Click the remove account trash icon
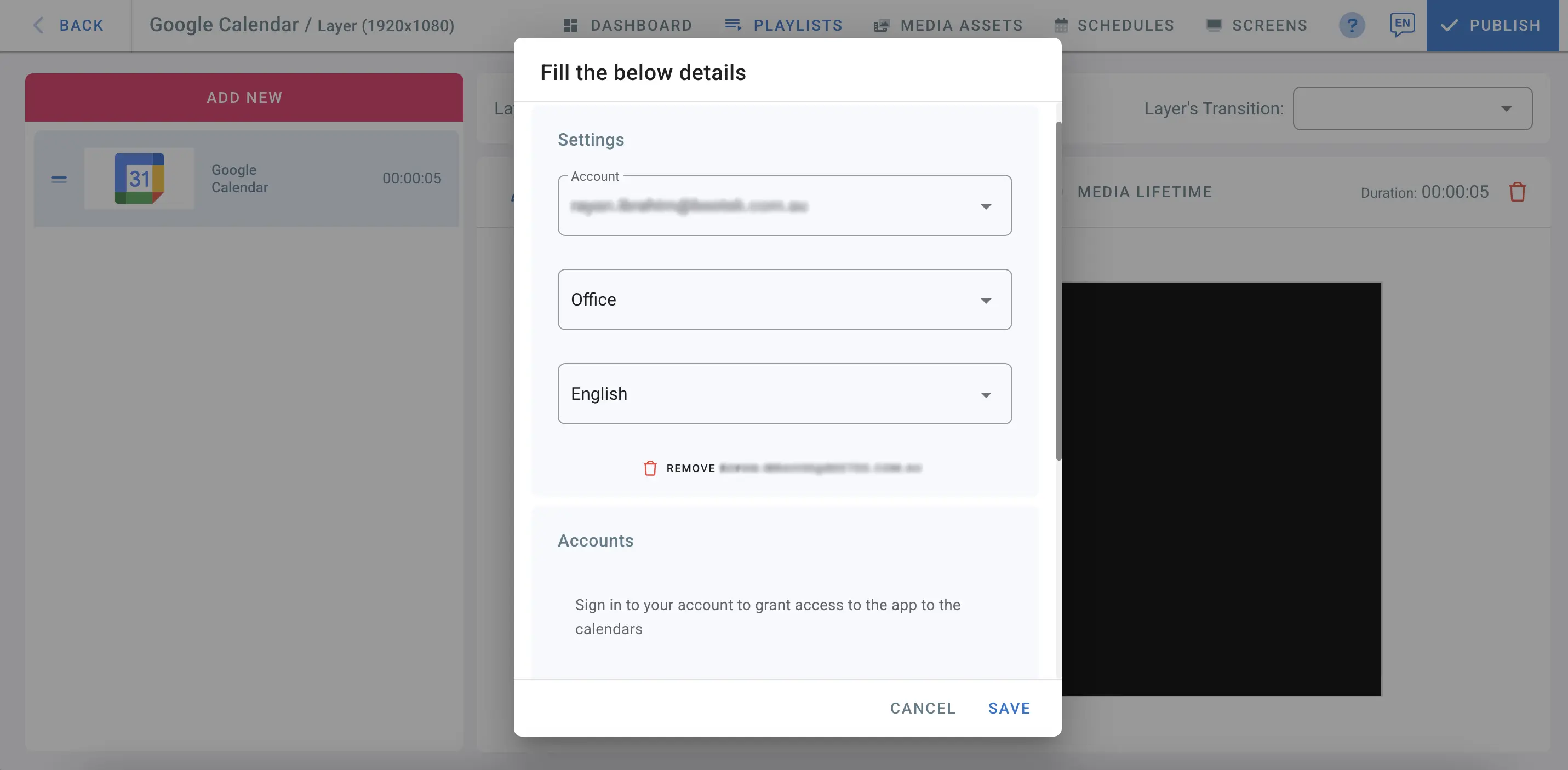 tap(651, 468)
